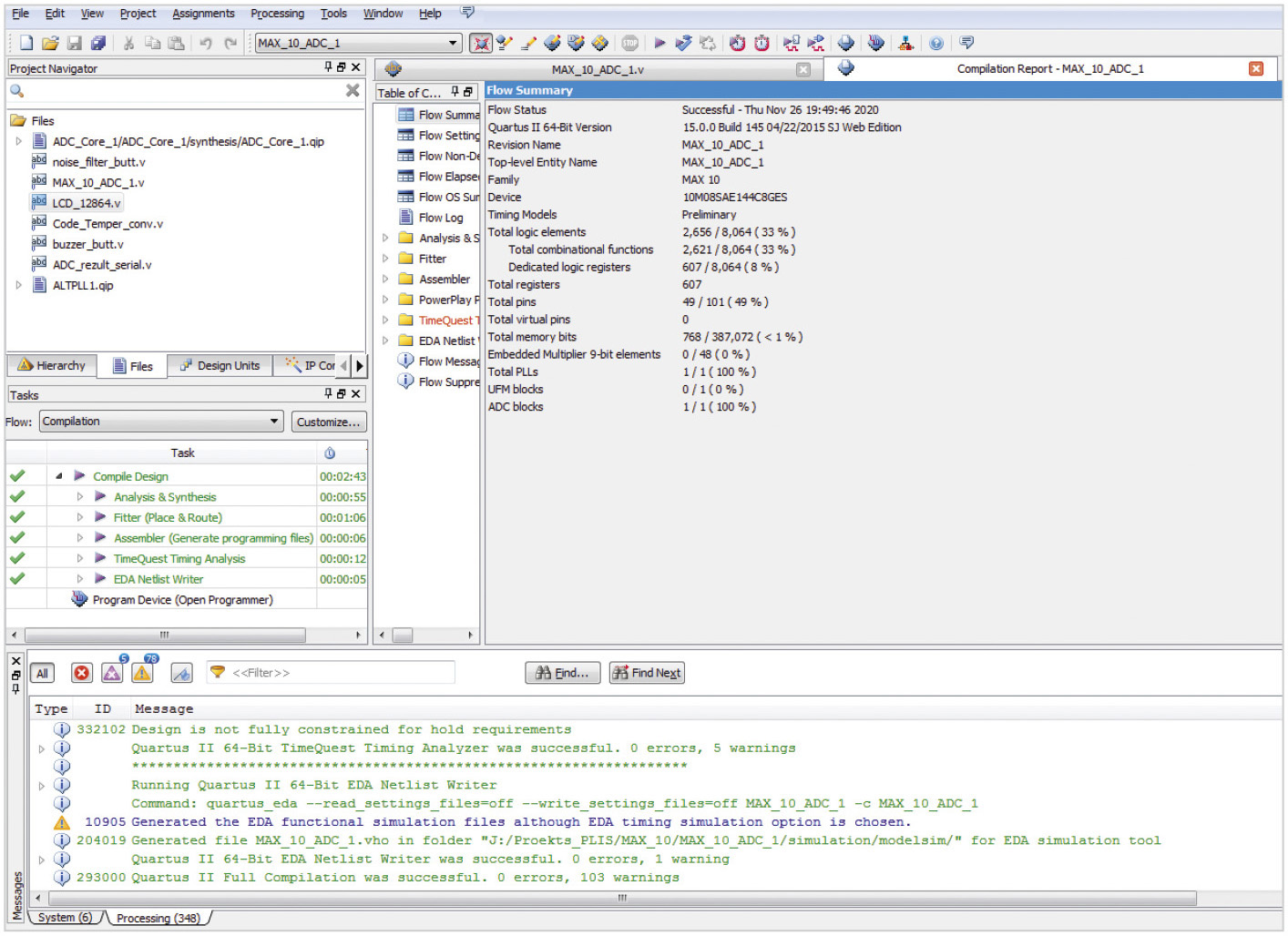Expand the ADC_Core_1.qip file tree node
This screenshot has height=936, width=1288.
click(x=19, y=141)
